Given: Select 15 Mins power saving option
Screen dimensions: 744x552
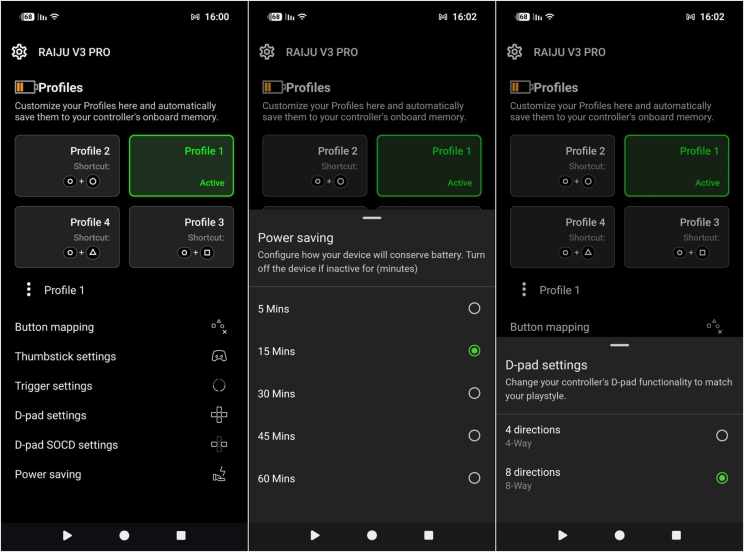Looking at the screenshot, I should point(372,351).
